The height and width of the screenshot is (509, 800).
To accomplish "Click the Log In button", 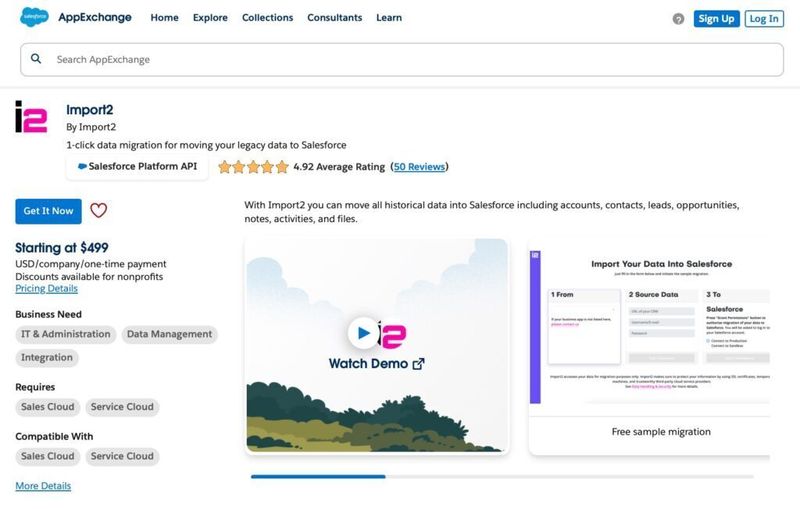I will [764, 19].
